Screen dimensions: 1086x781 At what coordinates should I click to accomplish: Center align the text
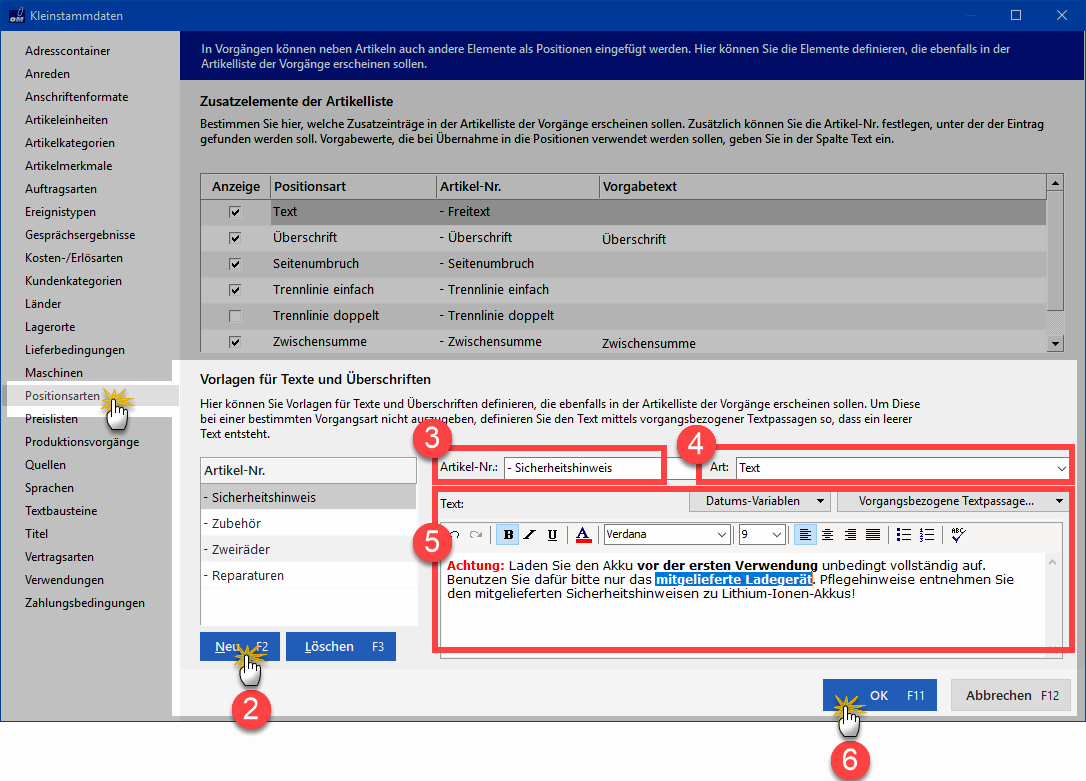point(828,535)
